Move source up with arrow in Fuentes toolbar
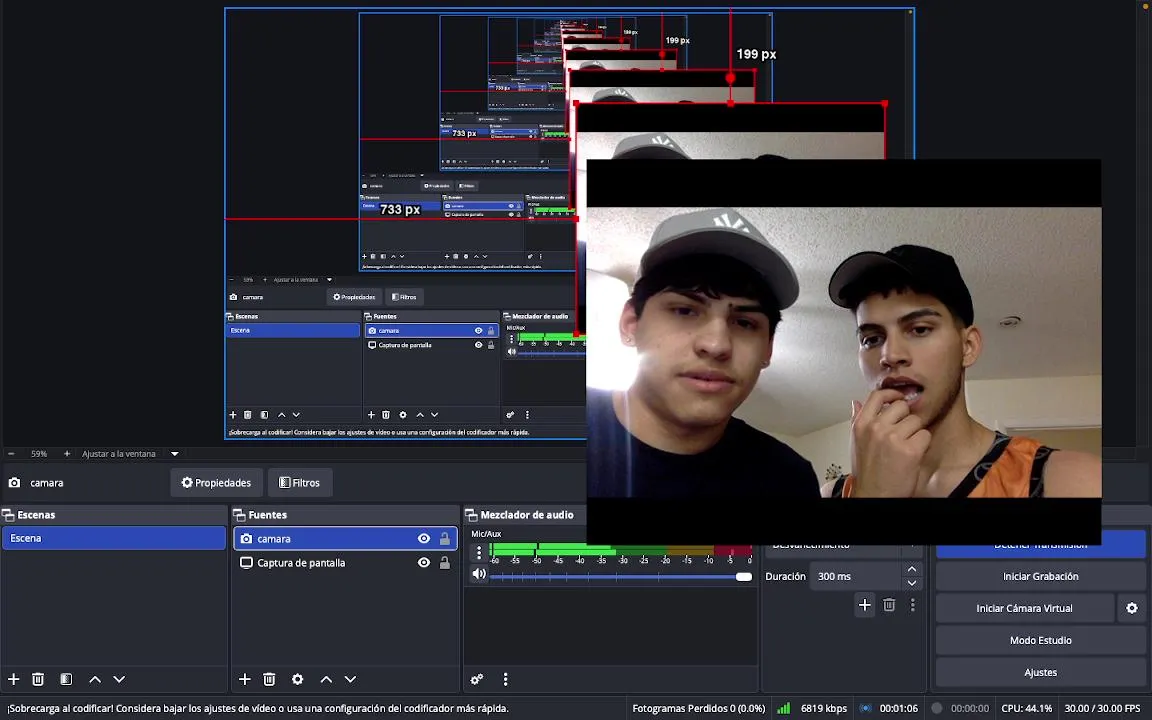 pyautogui.click(x=326, y=679)
